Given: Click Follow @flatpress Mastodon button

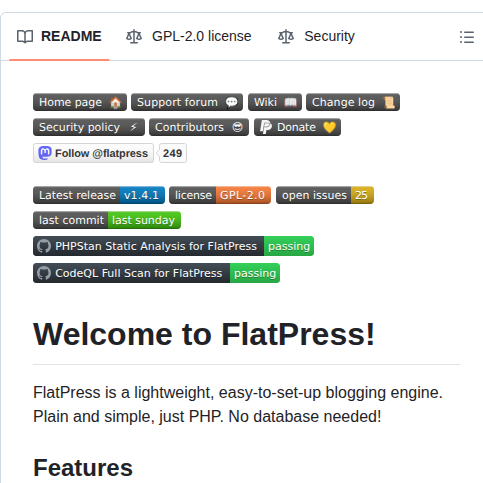Looking at the screenshot, I should 93,153.
